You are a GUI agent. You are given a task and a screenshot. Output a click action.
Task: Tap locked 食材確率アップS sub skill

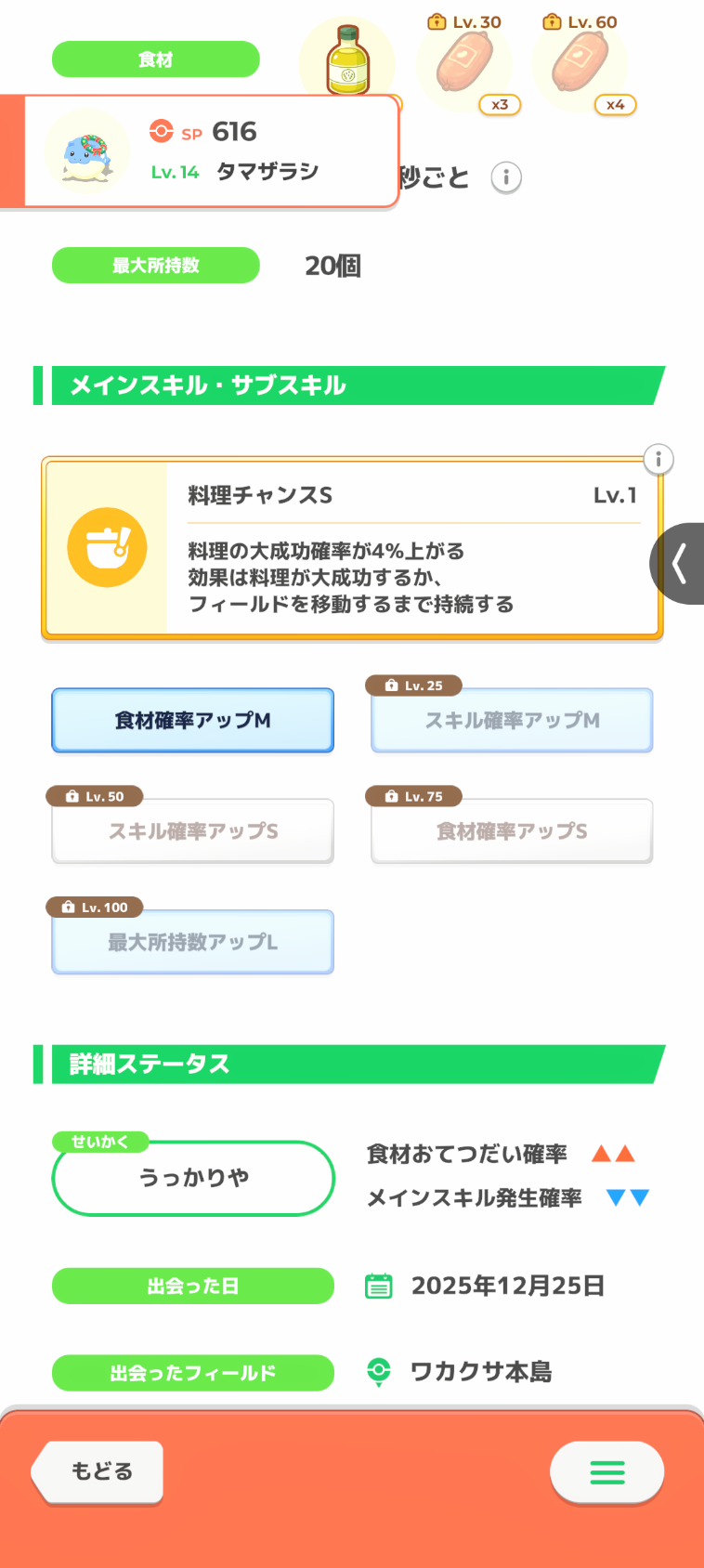(x=512, y=831)
